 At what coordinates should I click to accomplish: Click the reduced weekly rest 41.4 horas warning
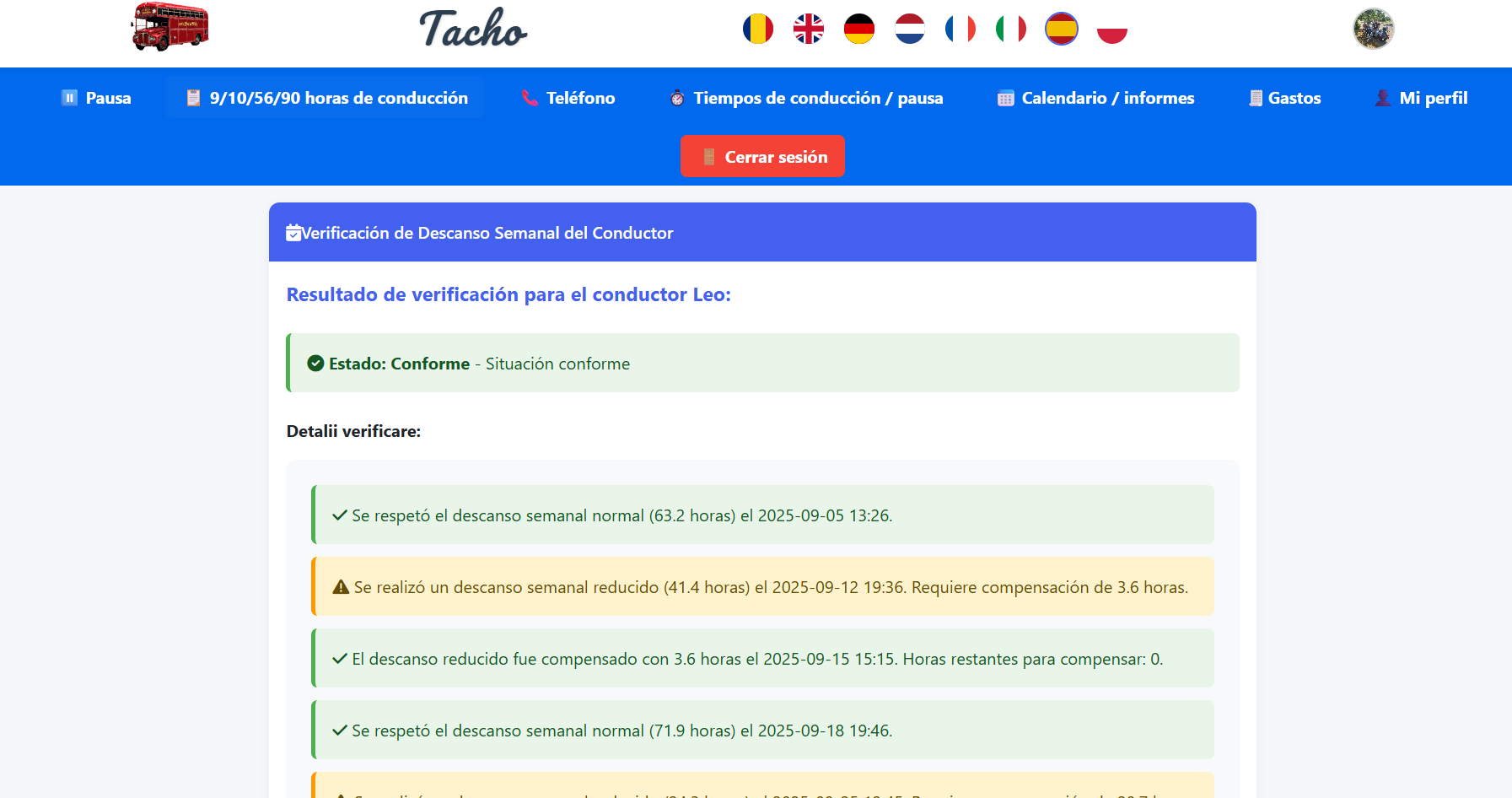(x=762, y=587)
